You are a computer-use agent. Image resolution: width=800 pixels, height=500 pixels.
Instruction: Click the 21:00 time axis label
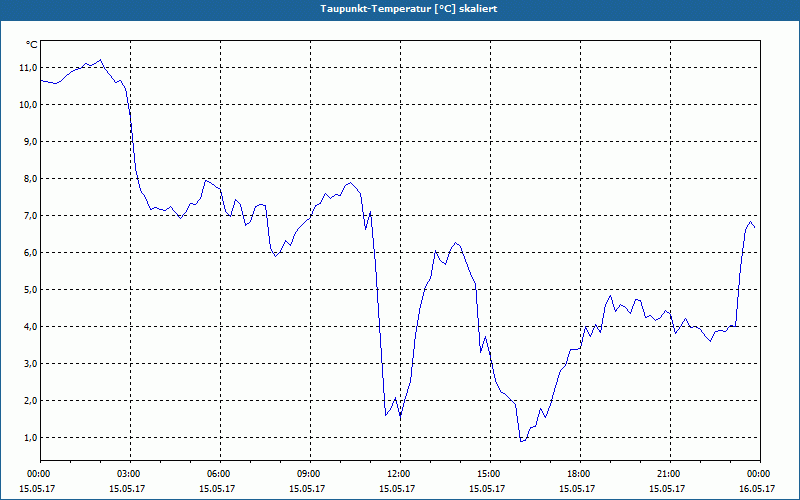(670, 474)
